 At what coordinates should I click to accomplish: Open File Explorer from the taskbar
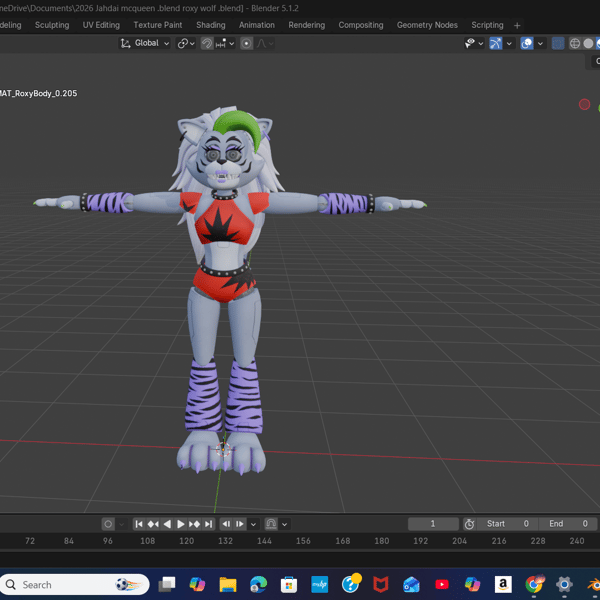pyautogui.click(x=228, y=584)
